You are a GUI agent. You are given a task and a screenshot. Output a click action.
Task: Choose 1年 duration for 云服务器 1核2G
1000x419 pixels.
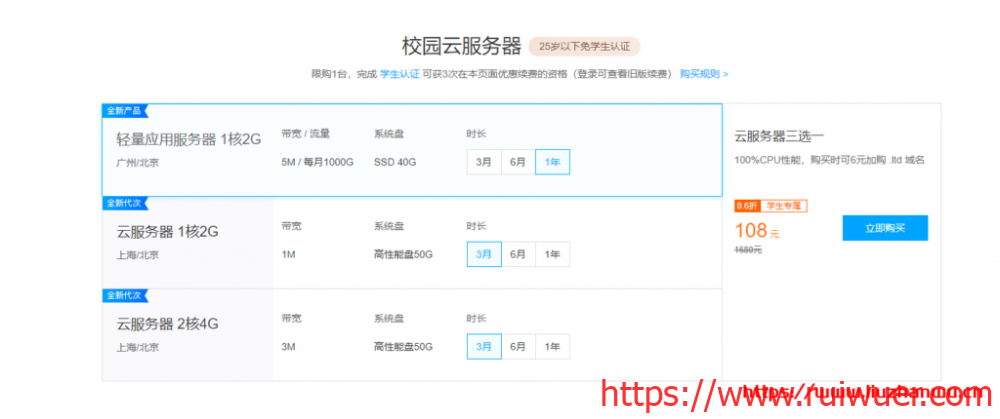[x=552, y=255]
